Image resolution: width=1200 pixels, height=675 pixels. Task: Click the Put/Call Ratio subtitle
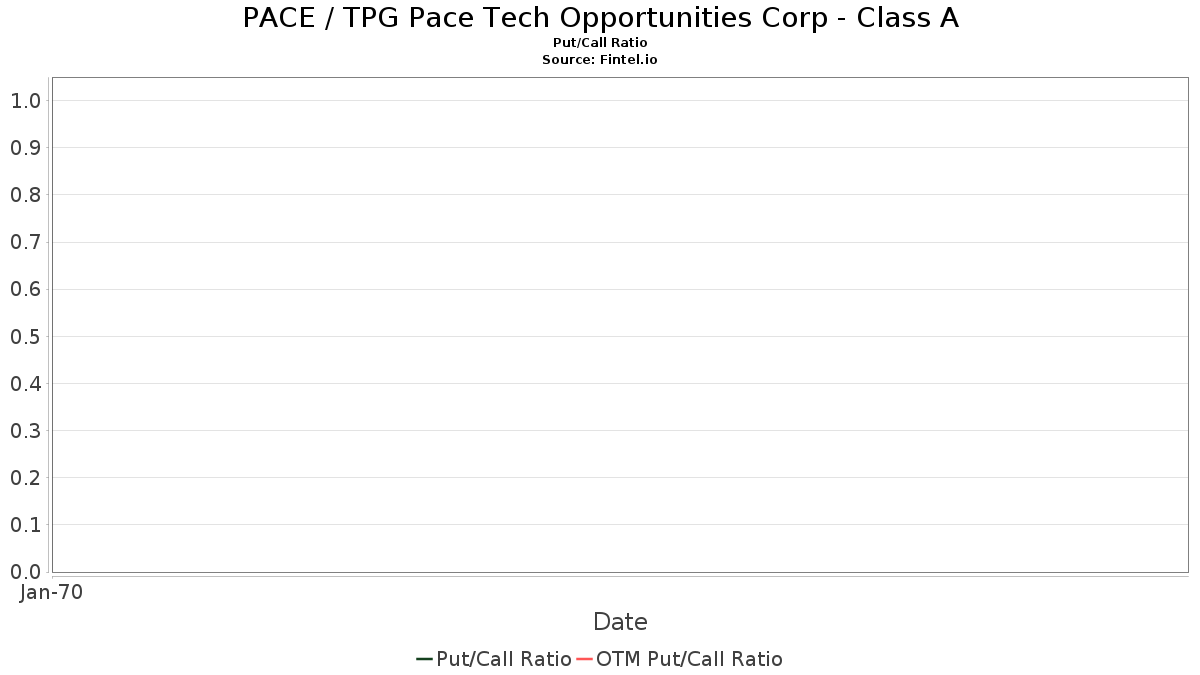600,43
